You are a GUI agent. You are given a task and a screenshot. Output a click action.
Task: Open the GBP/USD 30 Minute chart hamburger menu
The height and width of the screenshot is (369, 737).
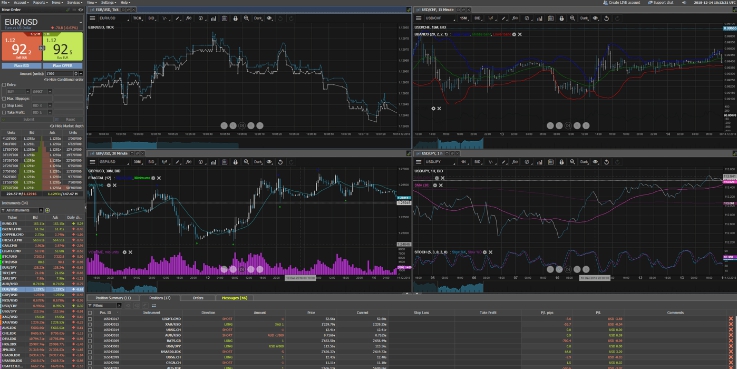[x=93, y=162]
